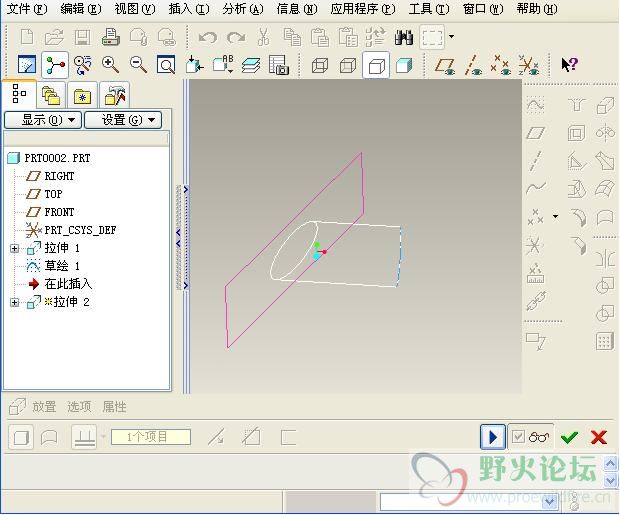
Task: Open the 分析(A) menu
Action: [x=243, y=9]
